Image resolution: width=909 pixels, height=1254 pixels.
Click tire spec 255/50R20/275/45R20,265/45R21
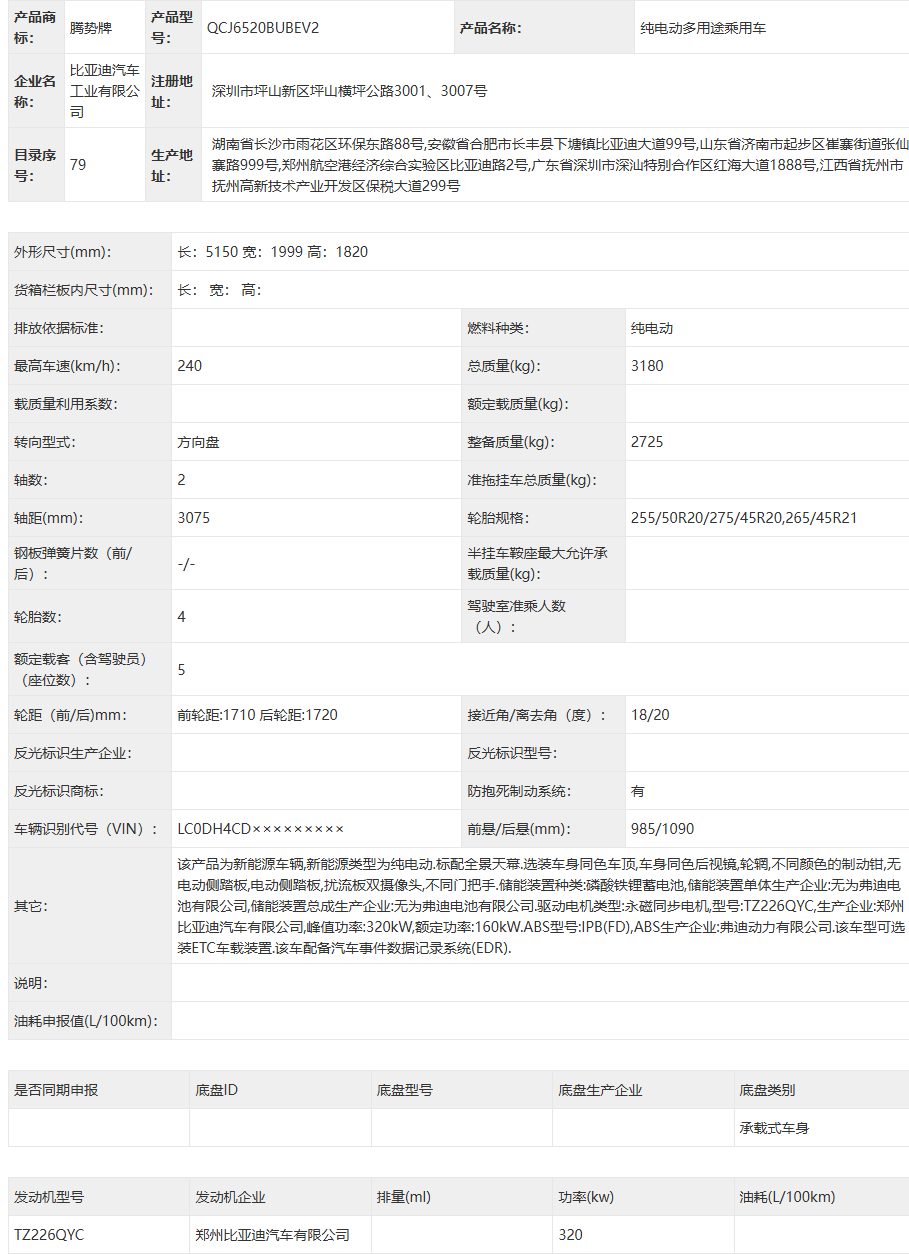pos(744,518)
